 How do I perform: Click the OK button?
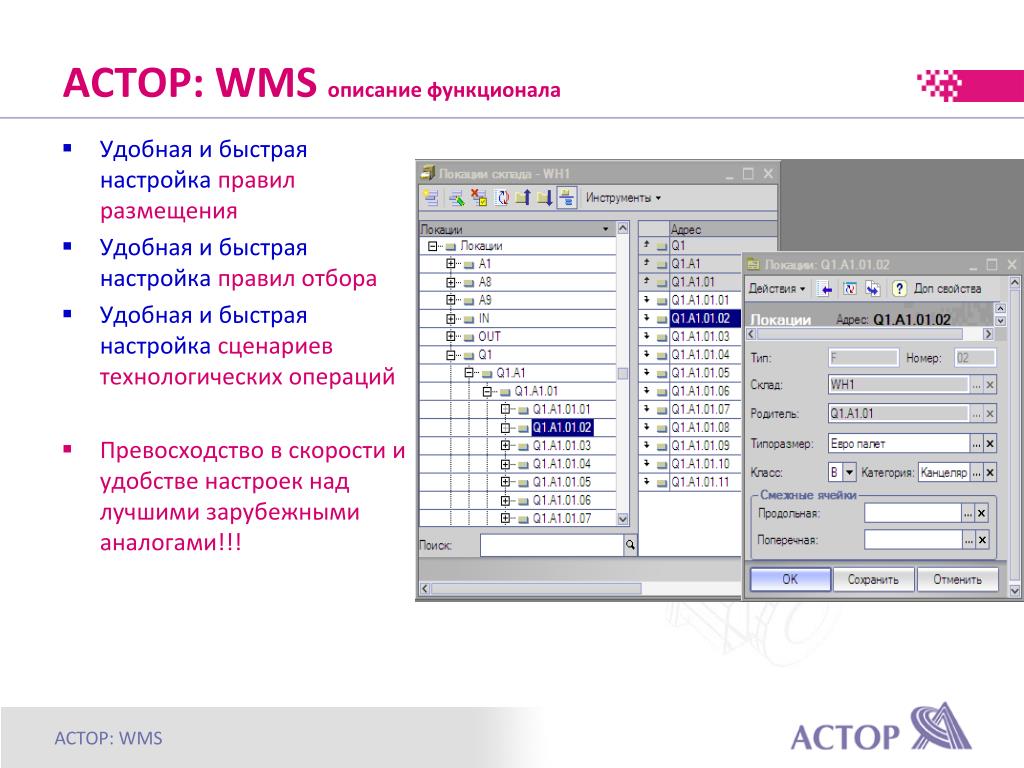pos(790,579)
